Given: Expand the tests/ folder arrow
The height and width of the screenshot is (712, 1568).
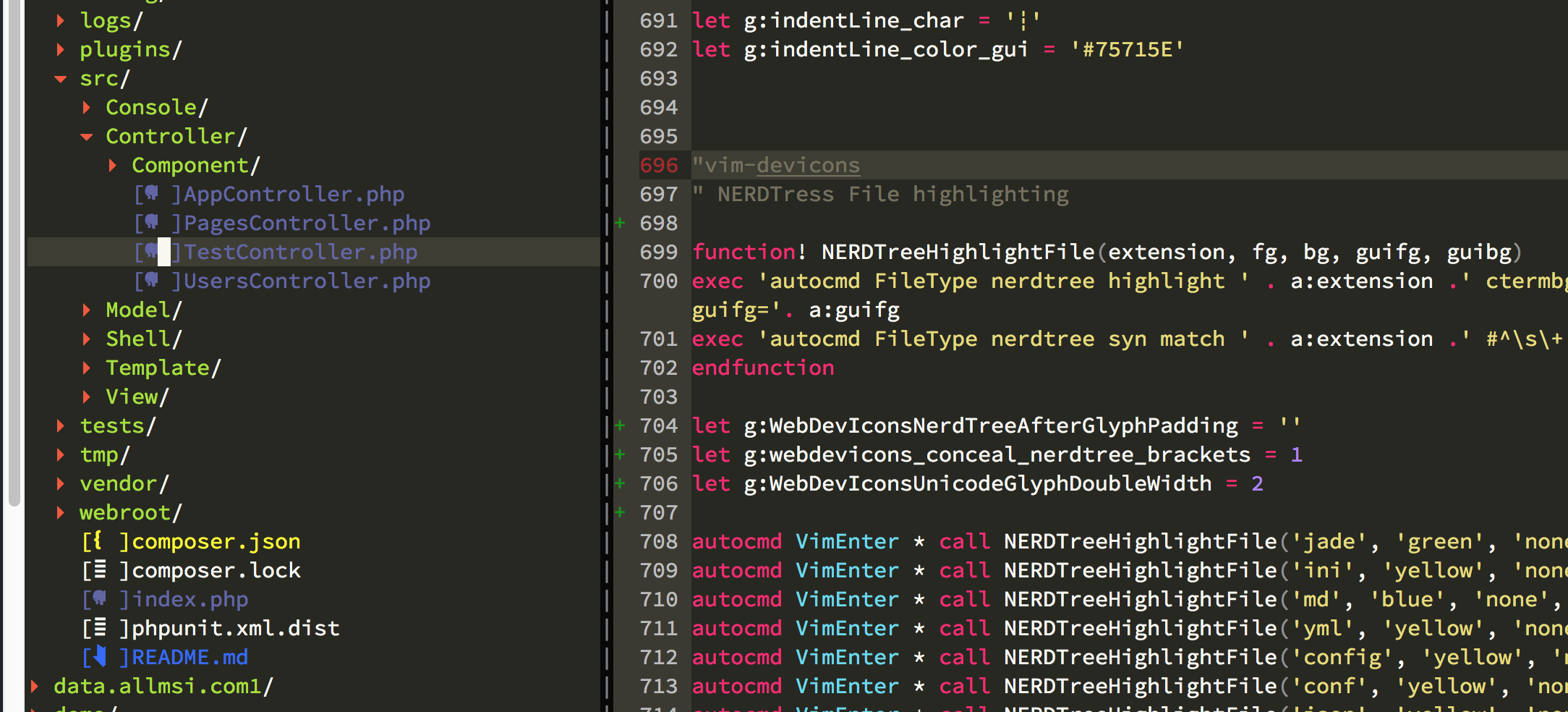Looking at the screenshot, I should 61,425.
